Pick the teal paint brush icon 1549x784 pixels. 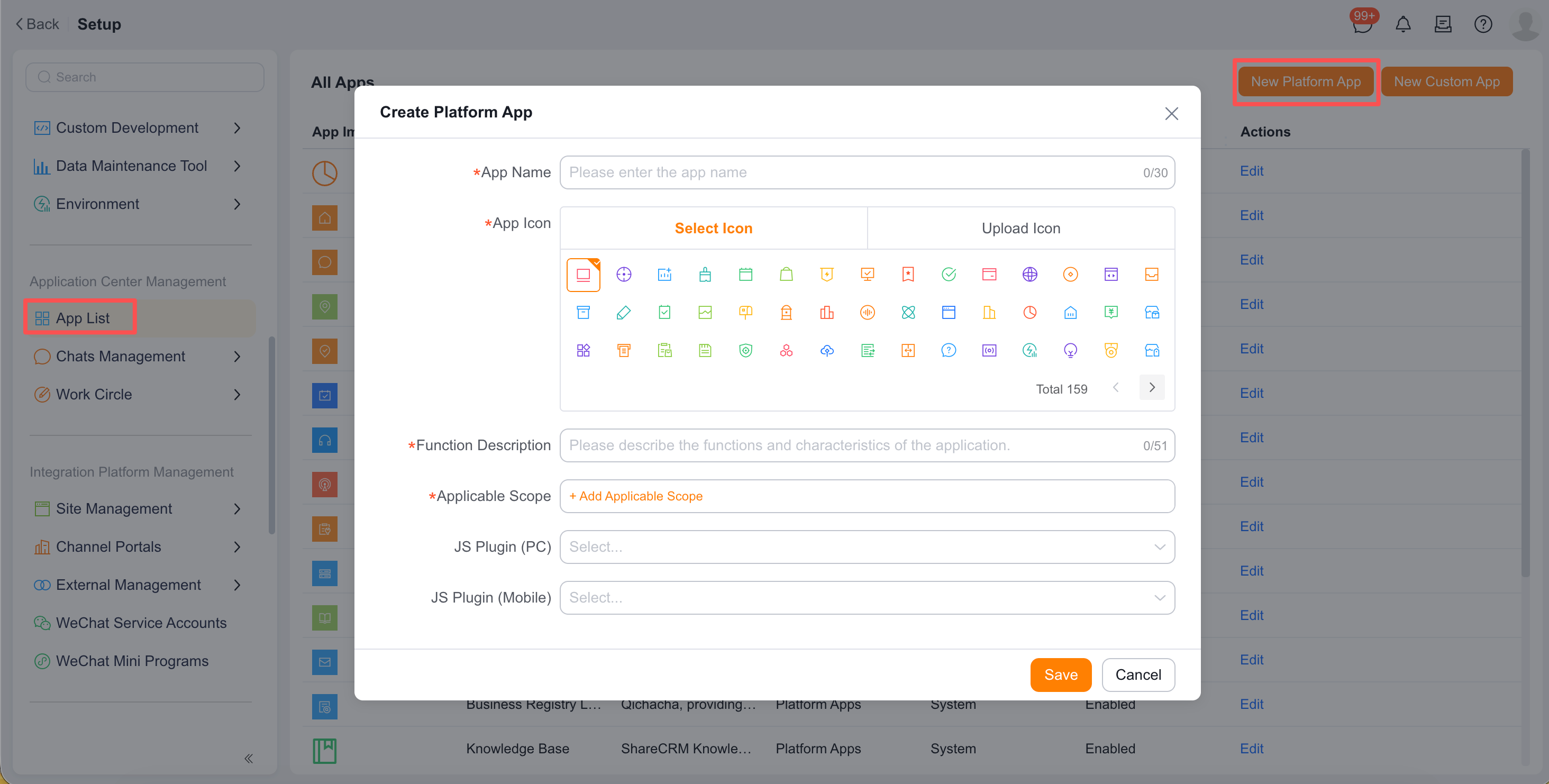(x=705, y=275)
